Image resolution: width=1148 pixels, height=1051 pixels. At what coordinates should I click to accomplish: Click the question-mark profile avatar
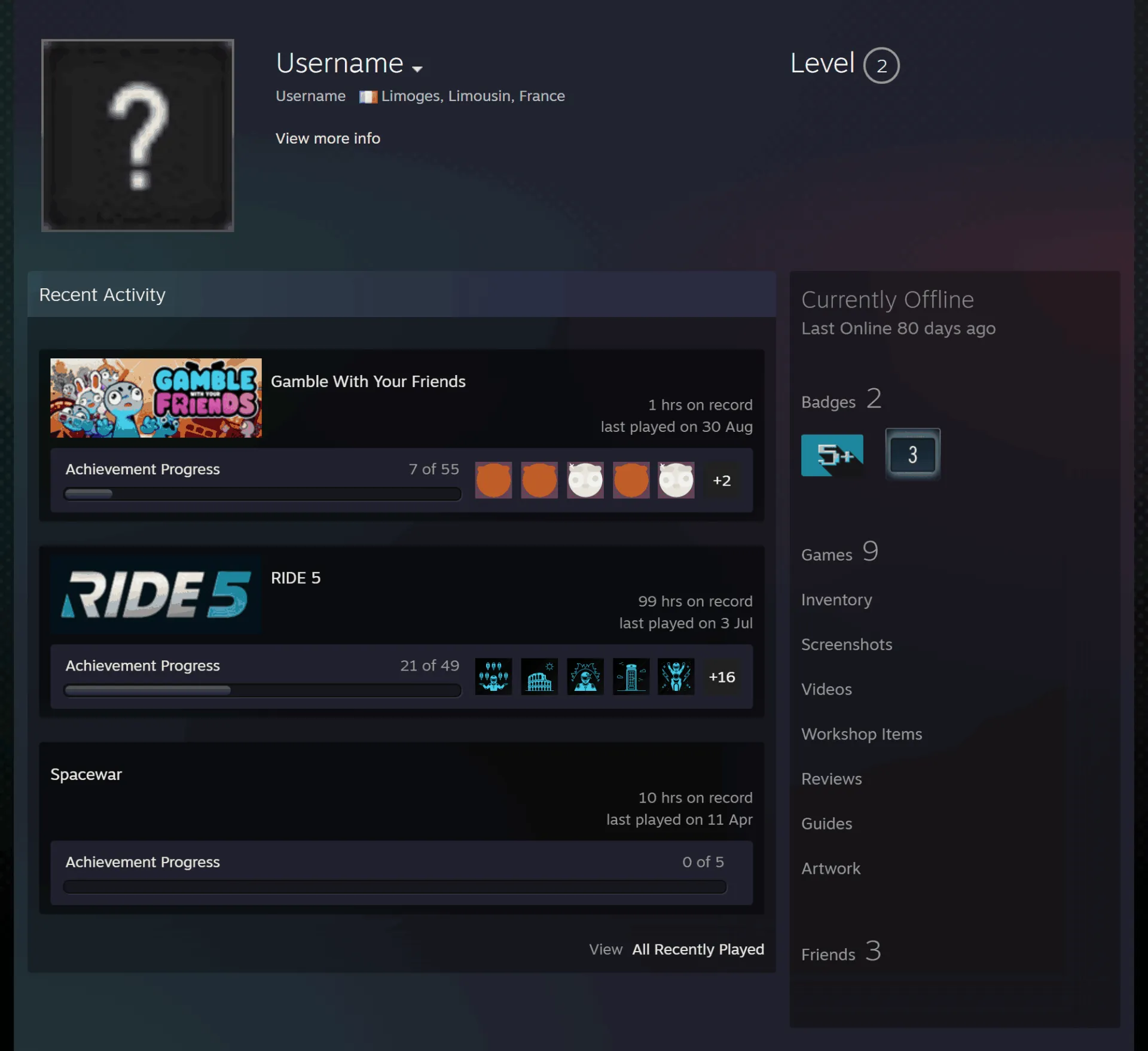click(138, 135)
